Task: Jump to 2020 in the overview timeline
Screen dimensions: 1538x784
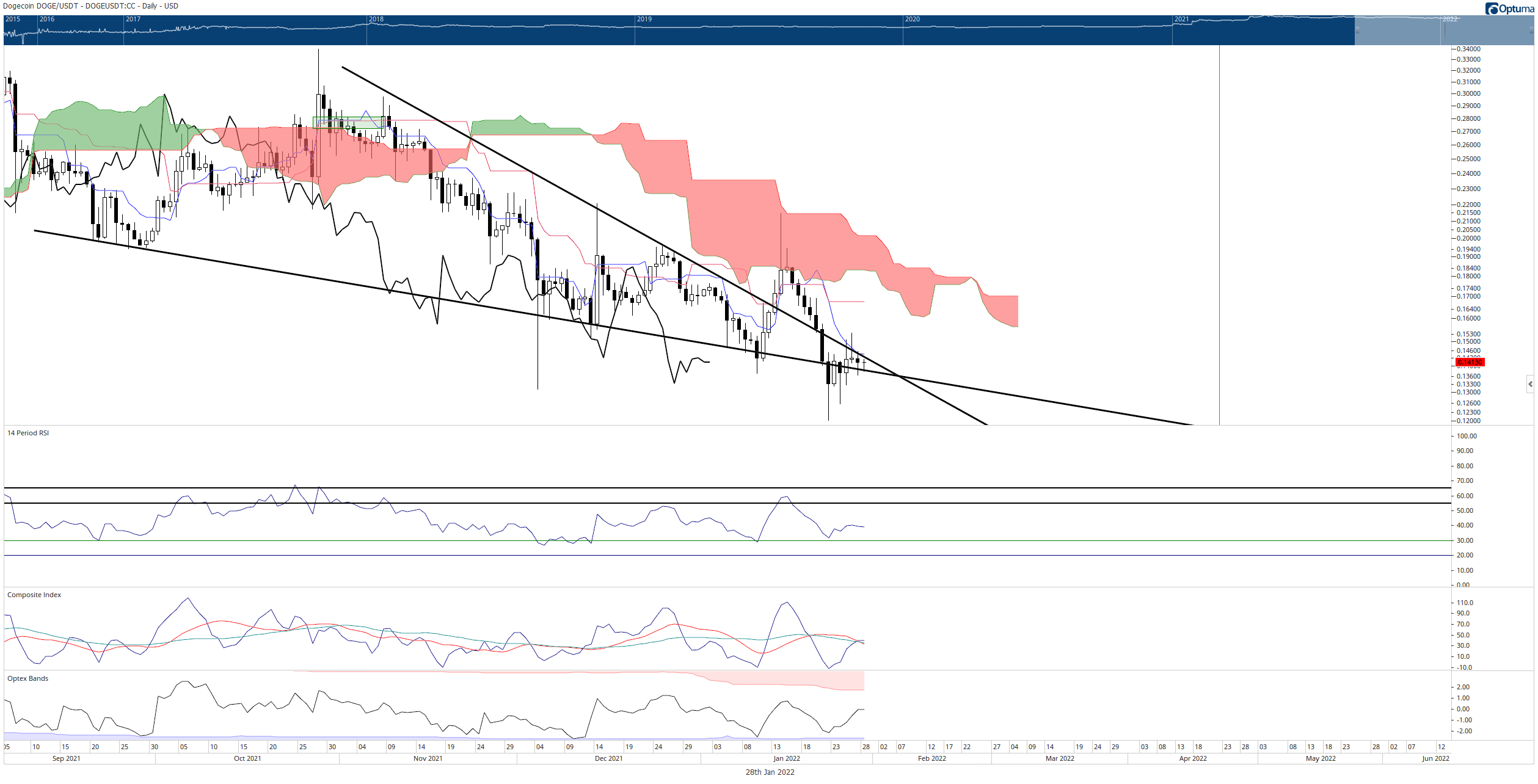Action: (913, 20)
